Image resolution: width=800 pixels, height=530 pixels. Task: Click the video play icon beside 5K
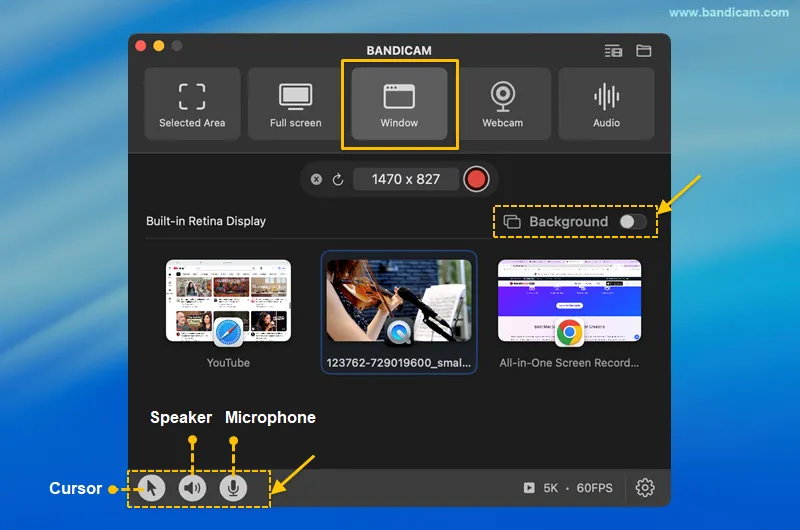pyautogui.click(x=529, y=488)
